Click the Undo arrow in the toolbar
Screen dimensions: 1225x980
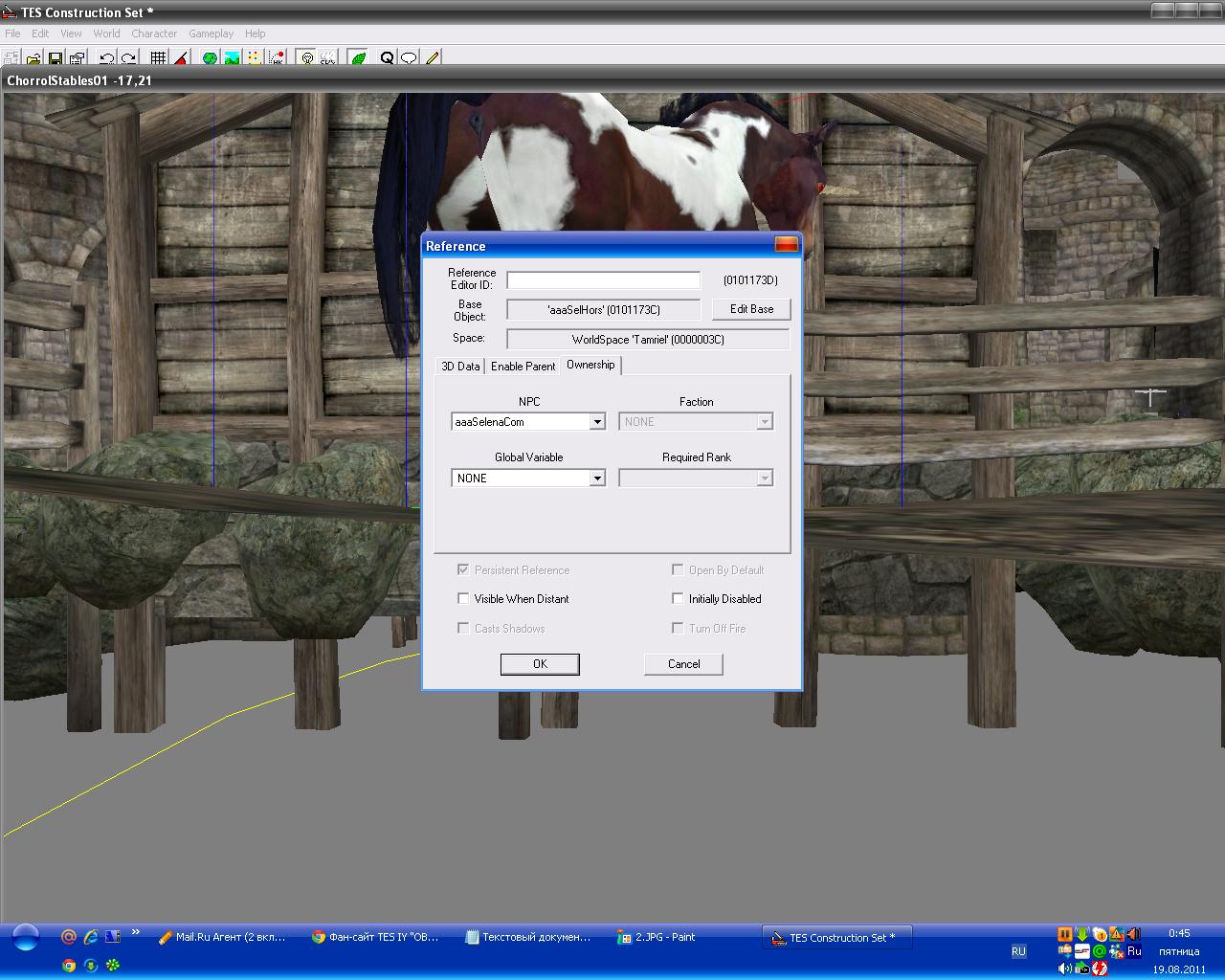(106, 58)
